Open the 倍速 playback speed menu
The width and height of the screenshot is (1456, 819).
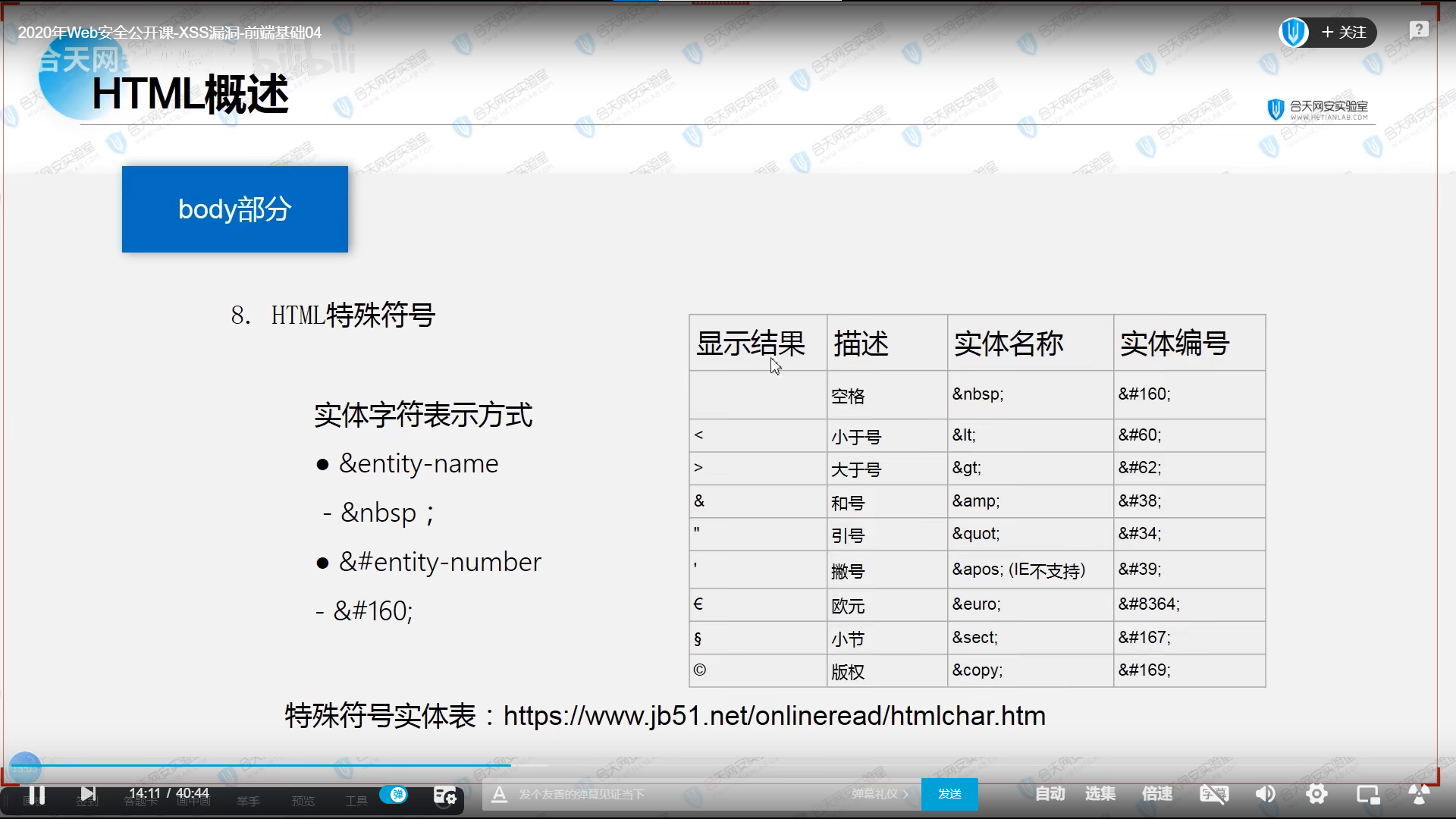point(1156,794)
